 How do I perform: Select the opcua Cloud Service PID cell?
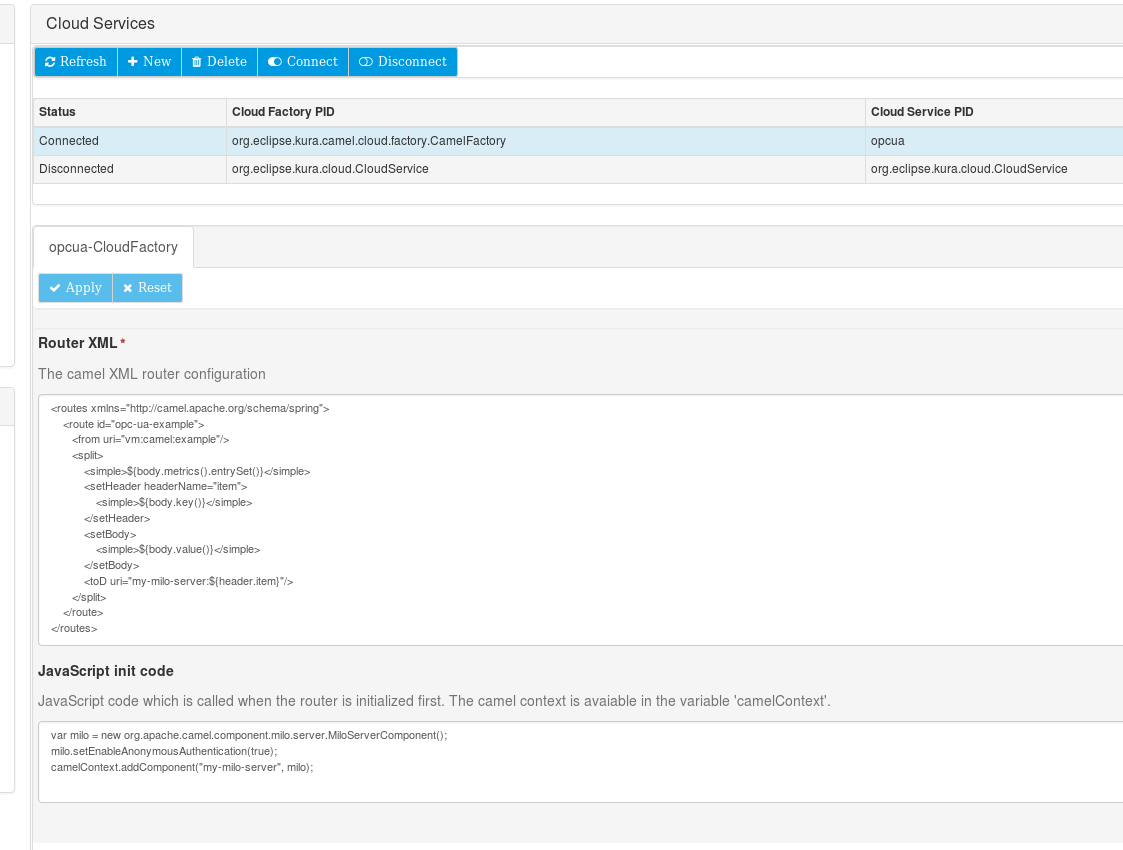point(888,141)
